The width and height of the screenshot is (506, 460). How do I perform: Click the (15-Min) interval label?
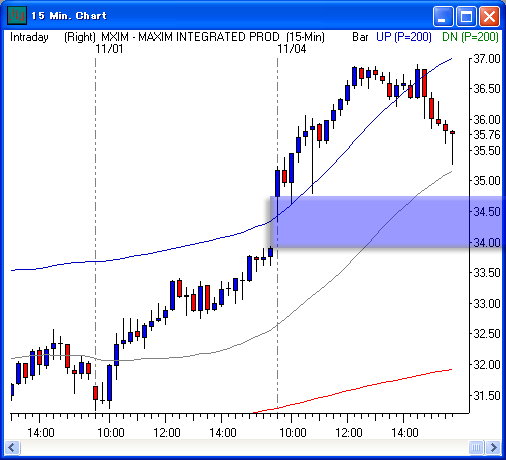click(x=305, y=37)
